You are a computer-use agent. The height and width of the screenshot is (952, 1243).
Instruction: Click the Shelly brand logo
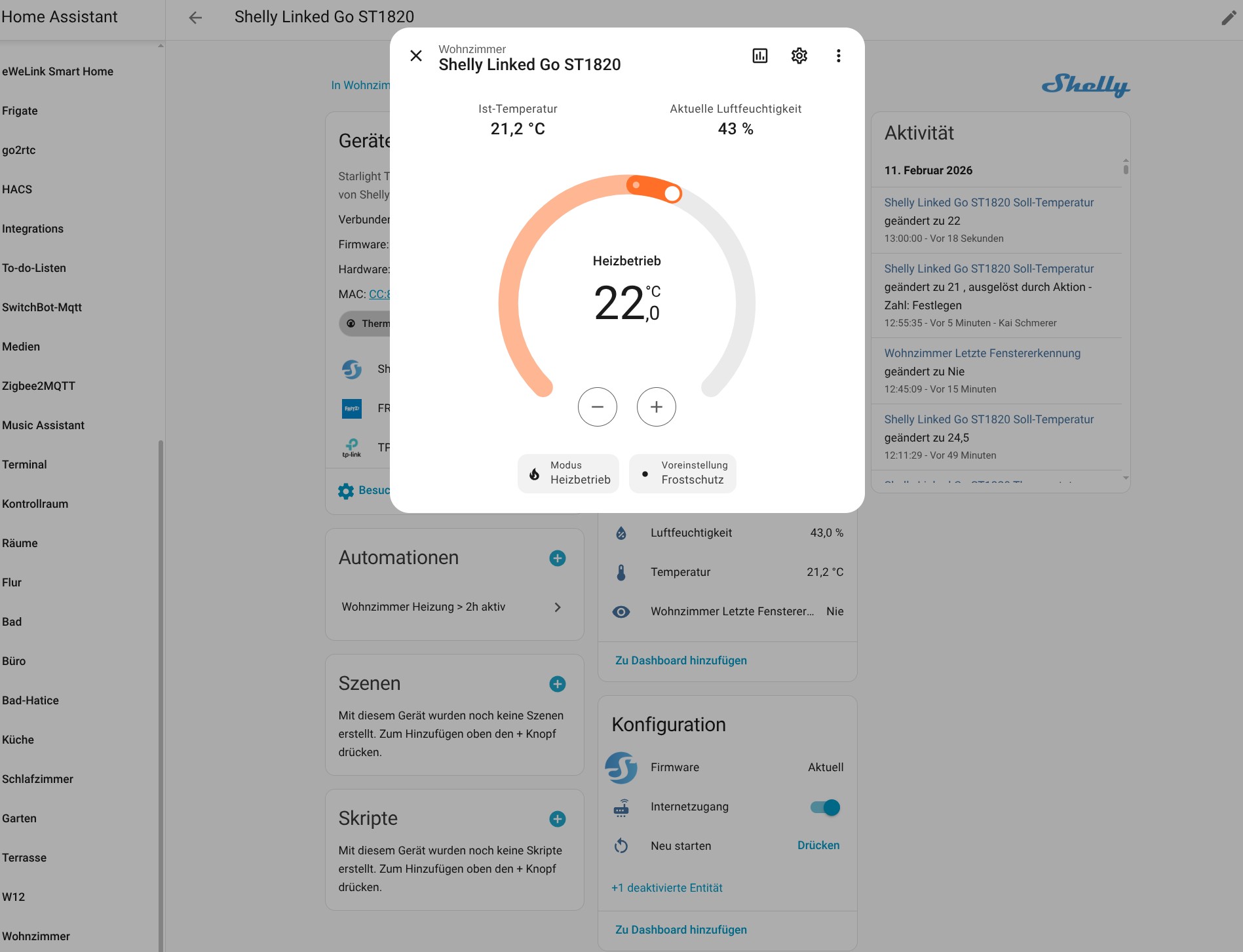(x=1086, y=85)
